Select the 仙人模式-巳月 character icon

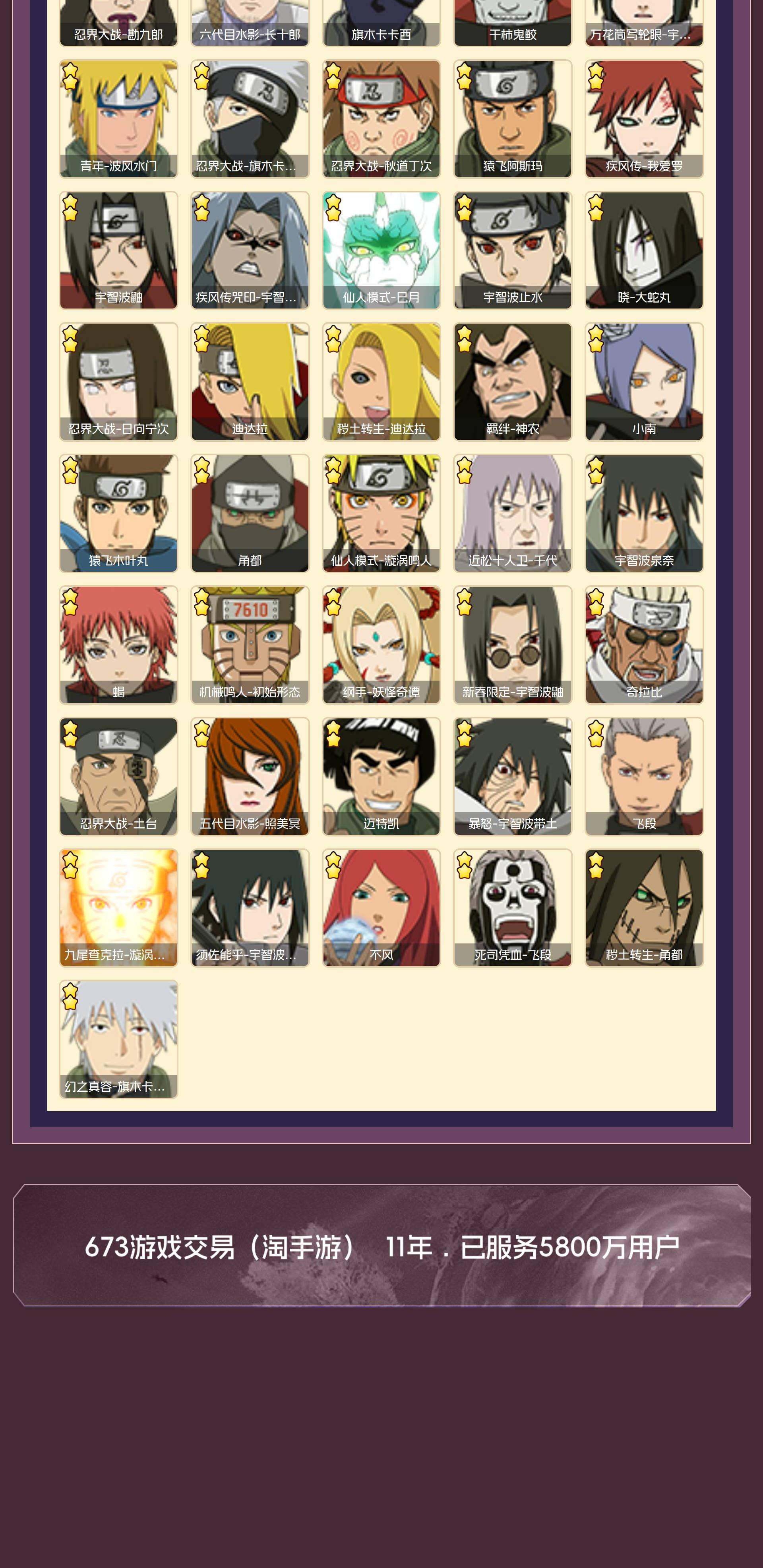[381, 250]
